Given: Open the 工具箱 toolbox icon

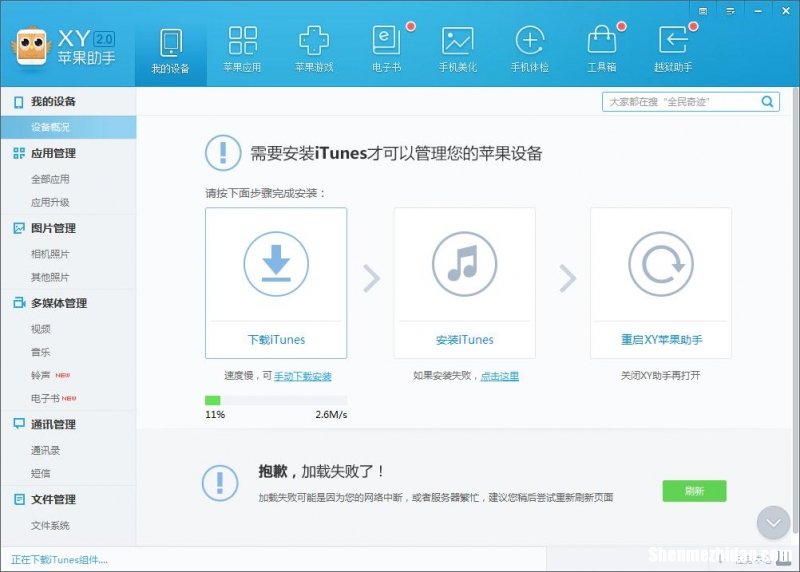Looking at the screenshot, I should pyautogui.click(x=602, y=41).
